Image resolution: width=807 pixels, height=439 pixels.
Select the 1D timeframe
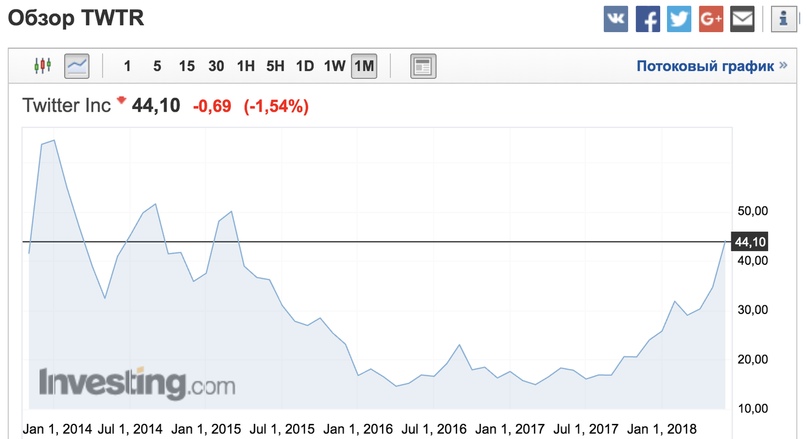point(305,66)
